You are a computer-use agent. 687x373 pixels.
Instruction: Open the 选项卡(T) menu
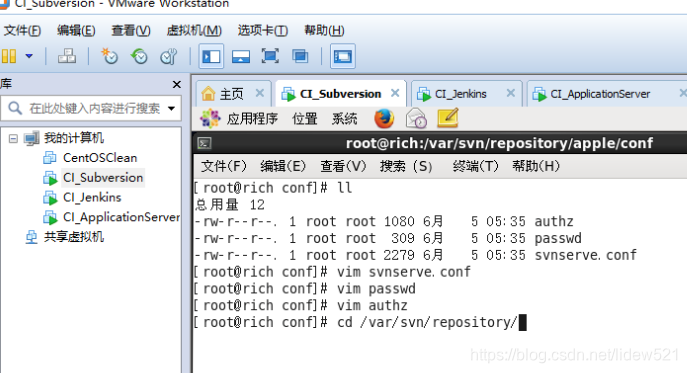click(x=262, y=30)
